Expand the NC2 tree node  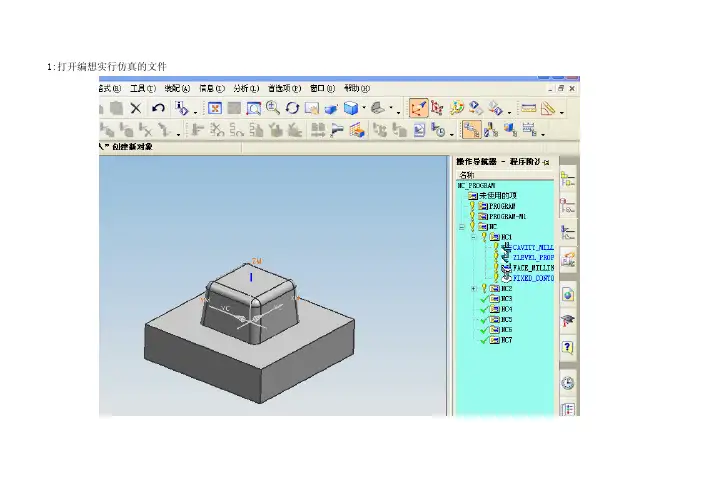click(473, 288)
